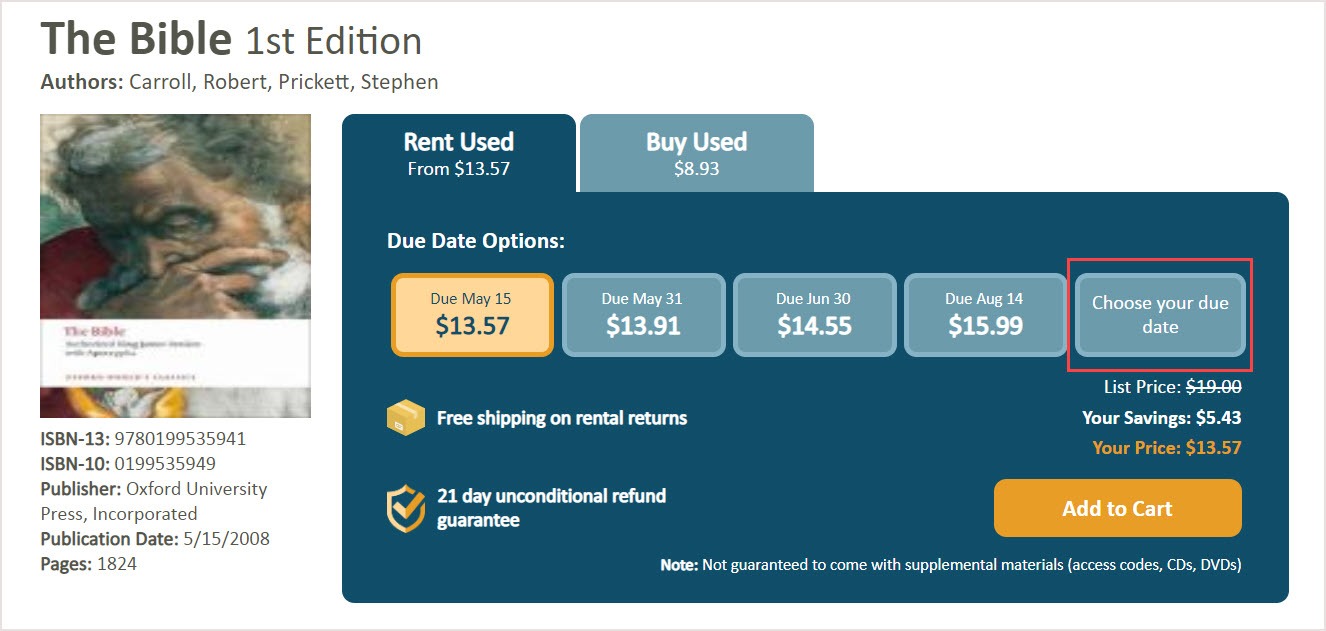Click the Bible book cover thumbnail
This screenshot has width=1326, height=631.
[175, 265]
